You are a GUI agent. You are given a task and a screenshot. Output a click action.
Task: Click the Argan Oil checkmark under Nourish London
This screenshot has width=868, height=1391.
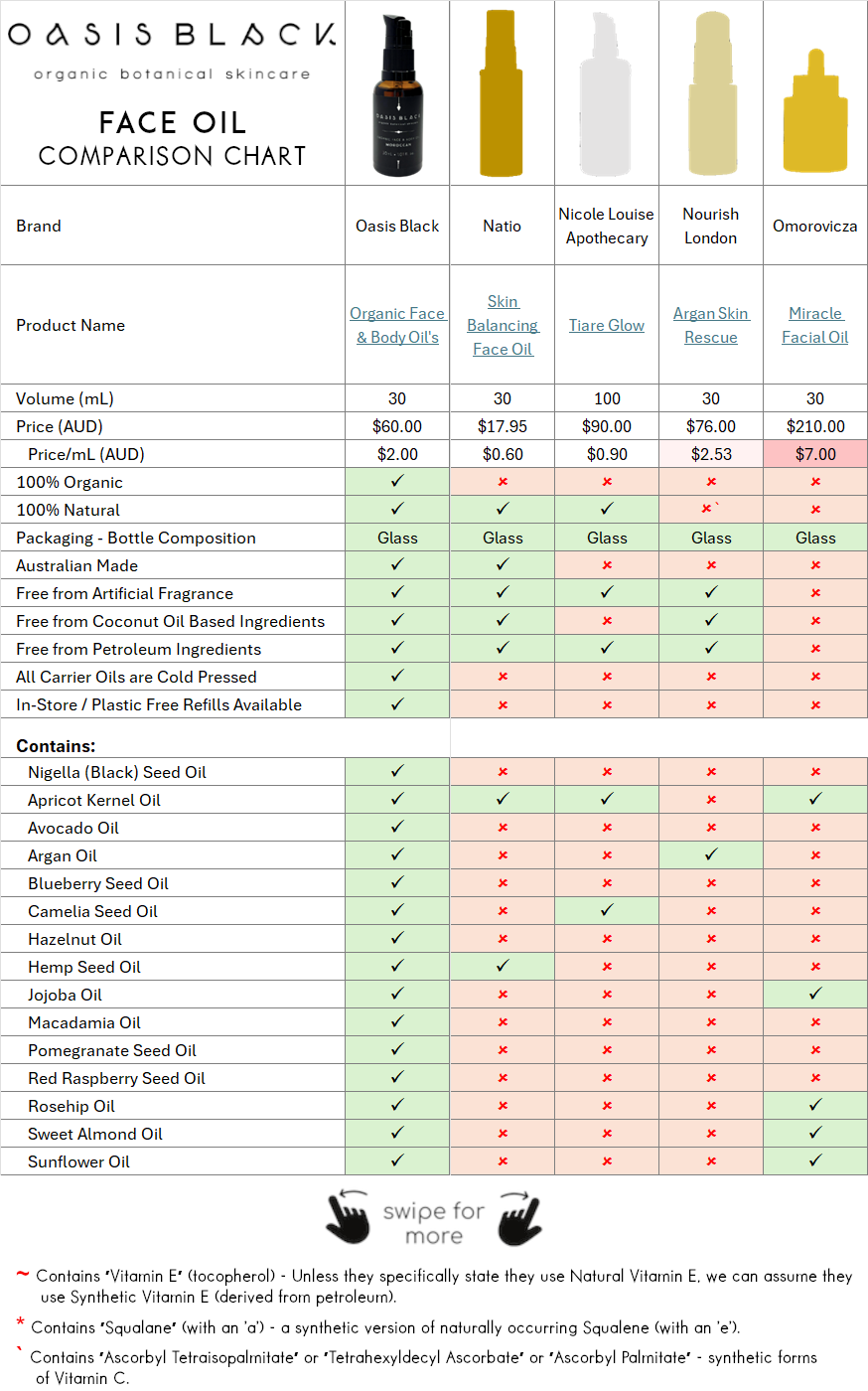[711, 855]
